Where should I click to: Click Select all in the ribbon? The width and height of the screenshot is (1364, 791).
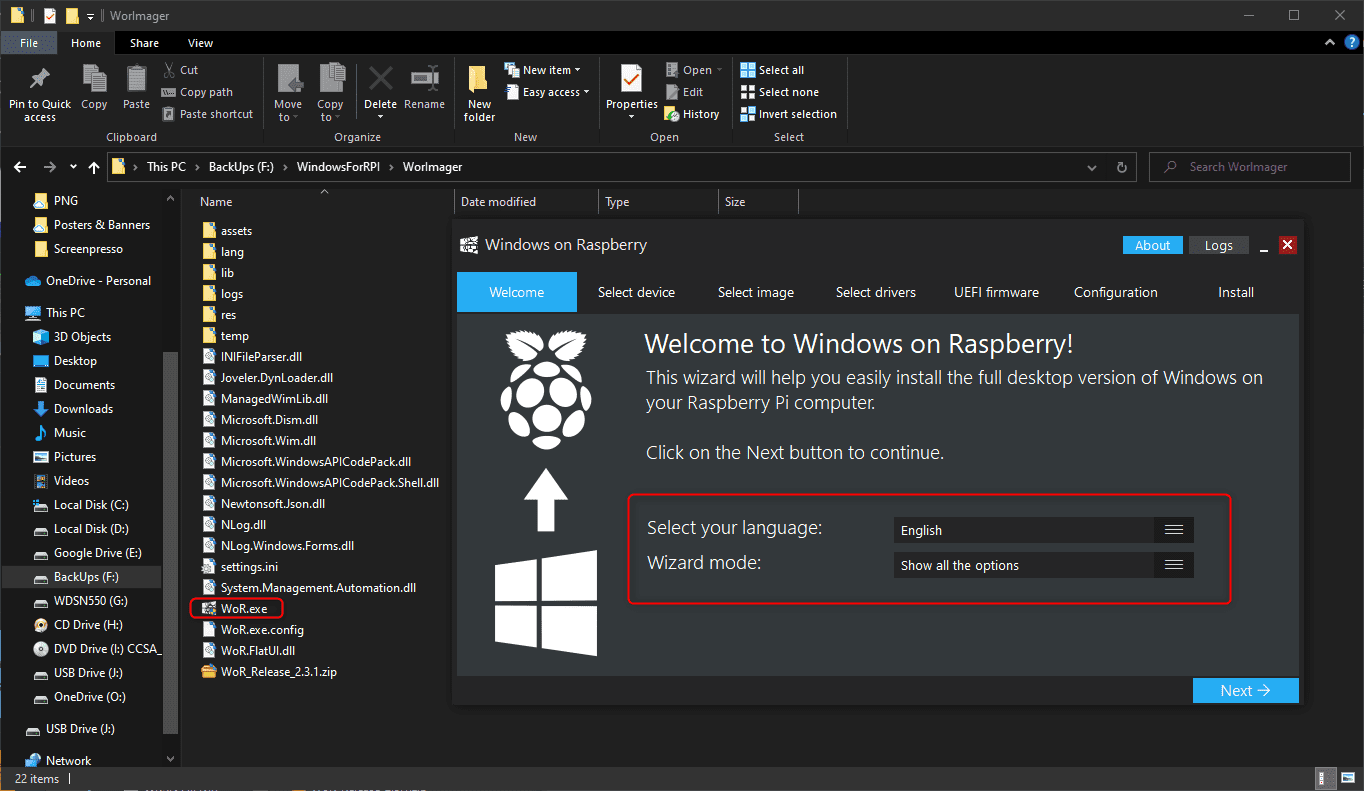tap(772, 70)
